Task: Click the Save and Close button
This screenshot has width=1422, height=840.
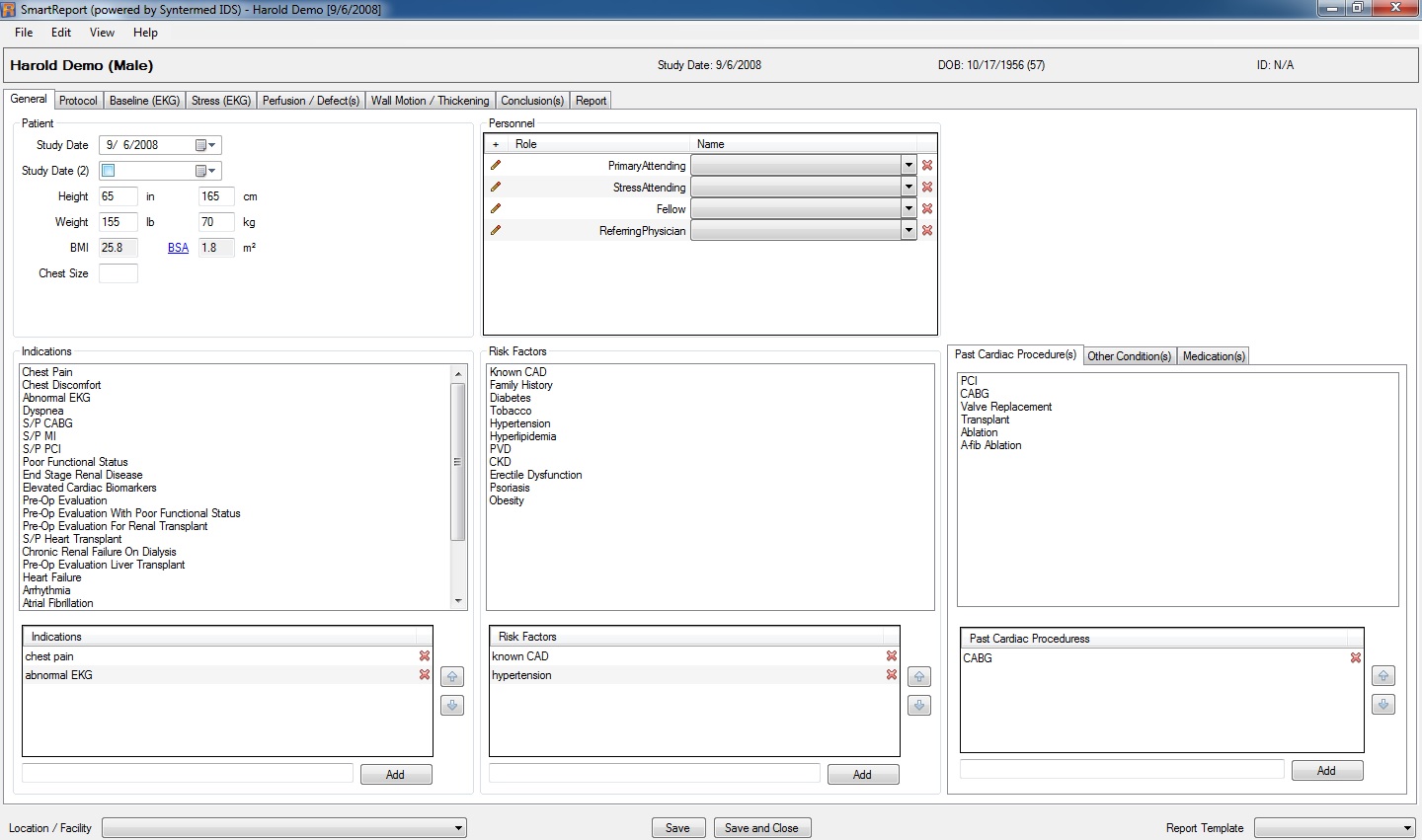Action: (761, 828)
